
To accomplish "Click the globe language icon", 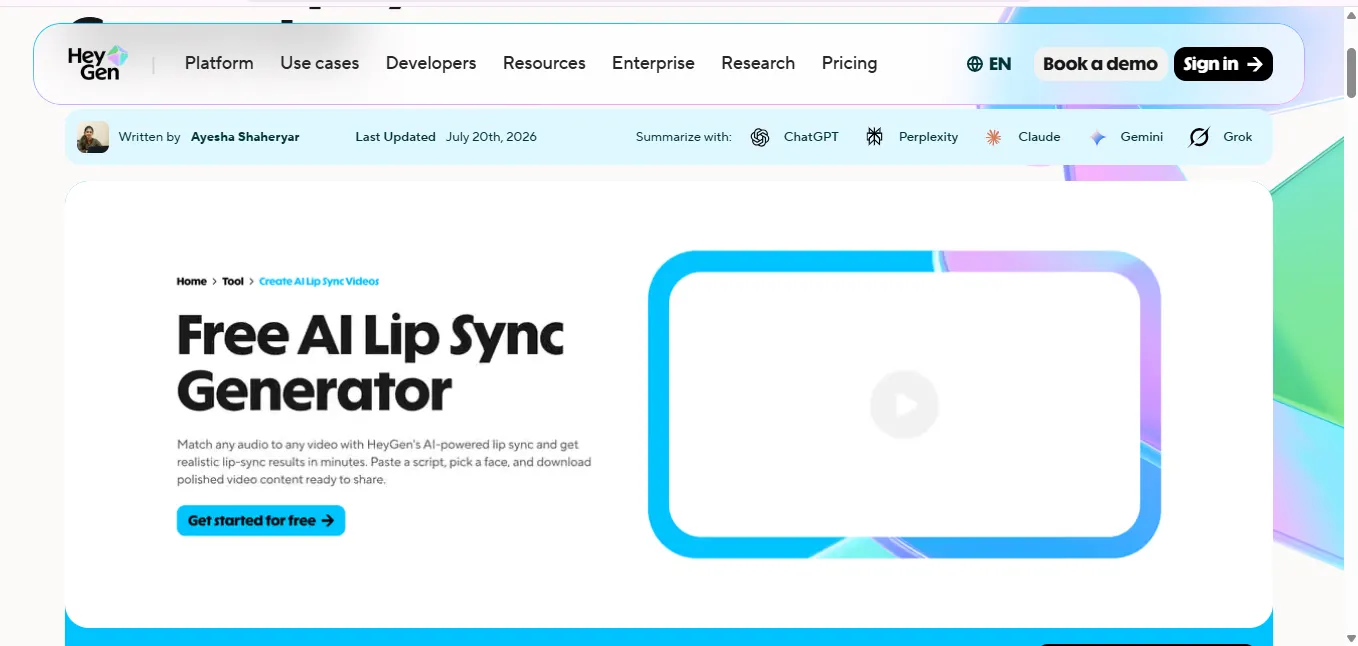I will (975, 64).
